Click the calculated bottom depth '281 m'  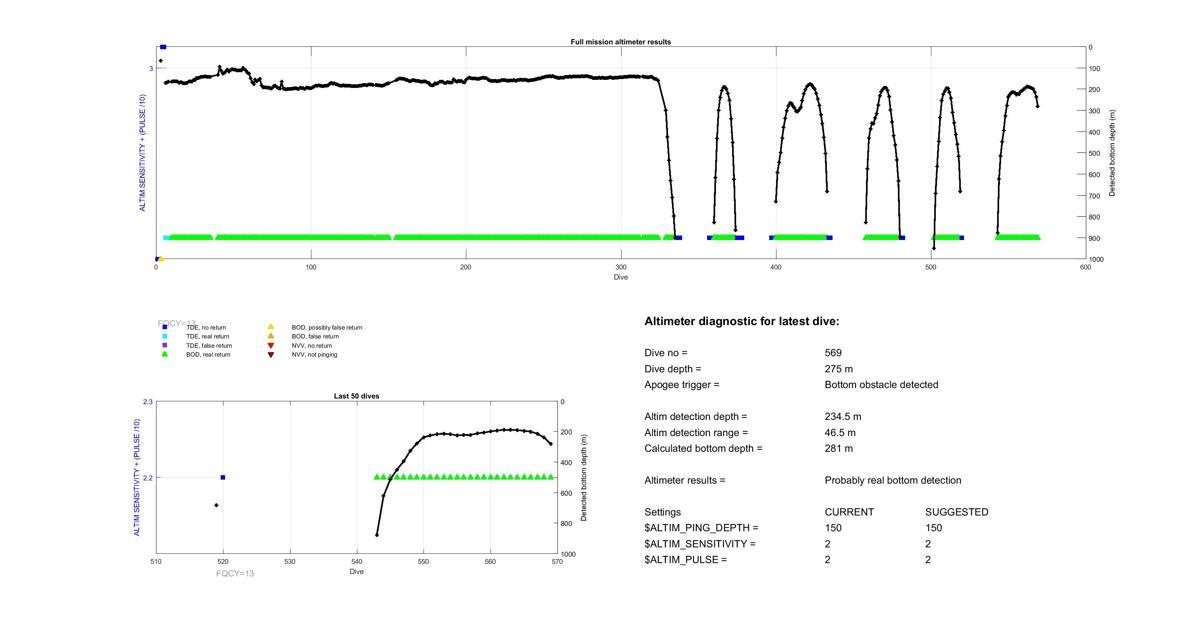pyautogui.click(x=839, y=449)
